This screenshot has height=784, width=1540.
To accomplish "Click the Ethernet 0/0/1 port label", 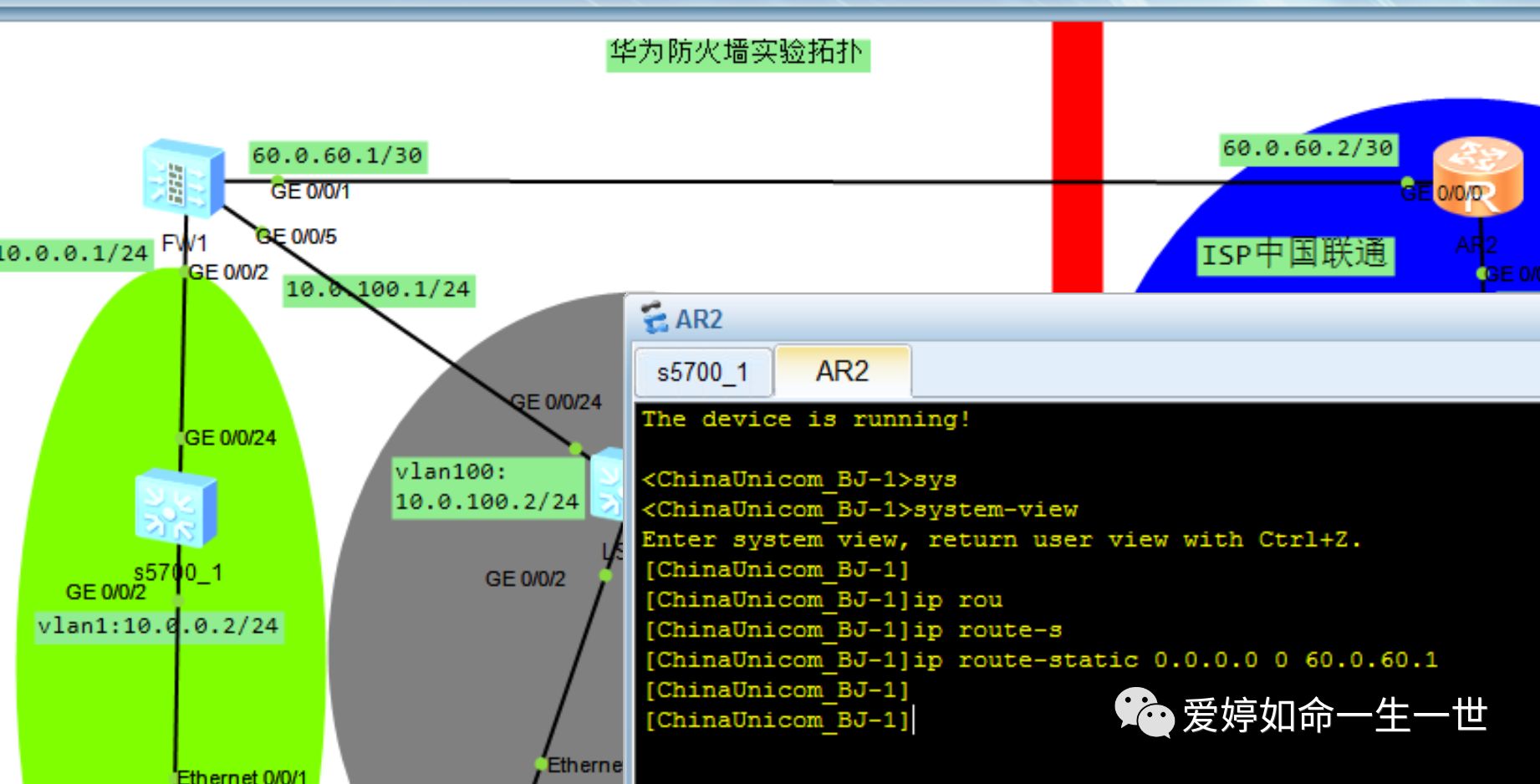I will click(242, 776).
